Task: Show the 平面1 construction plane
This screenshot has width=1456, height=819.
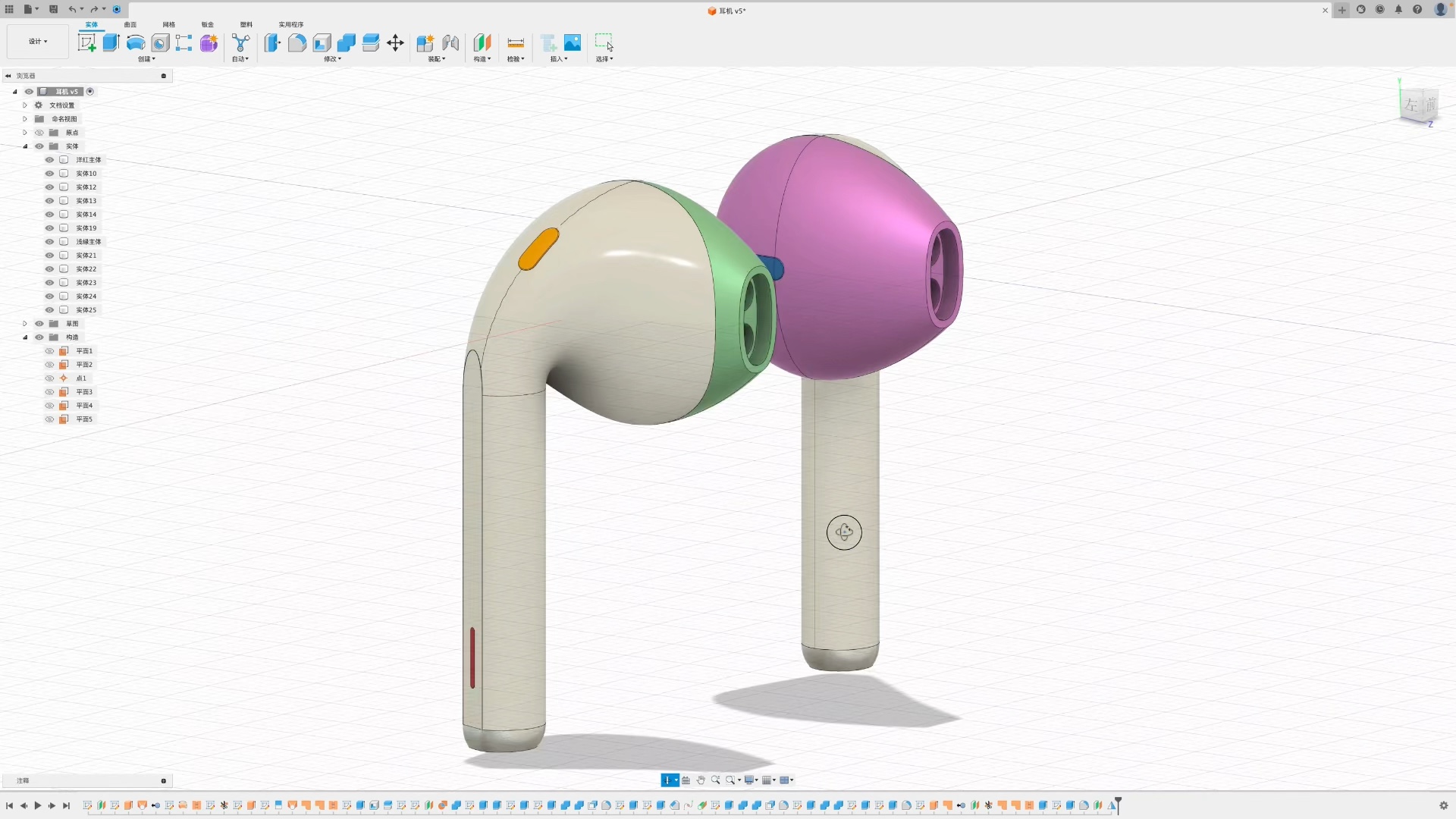Action: tap(49, 350)
